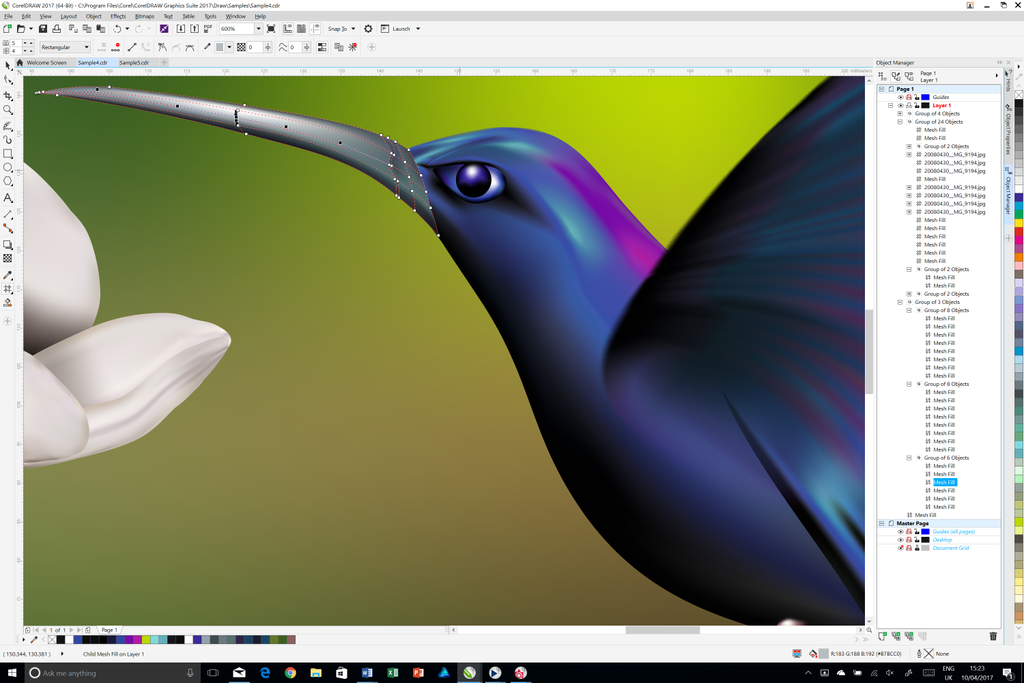Toggle the lock on the Guides layer
The width and height of the screenshot is (1024, 683).
pos(917,97)
